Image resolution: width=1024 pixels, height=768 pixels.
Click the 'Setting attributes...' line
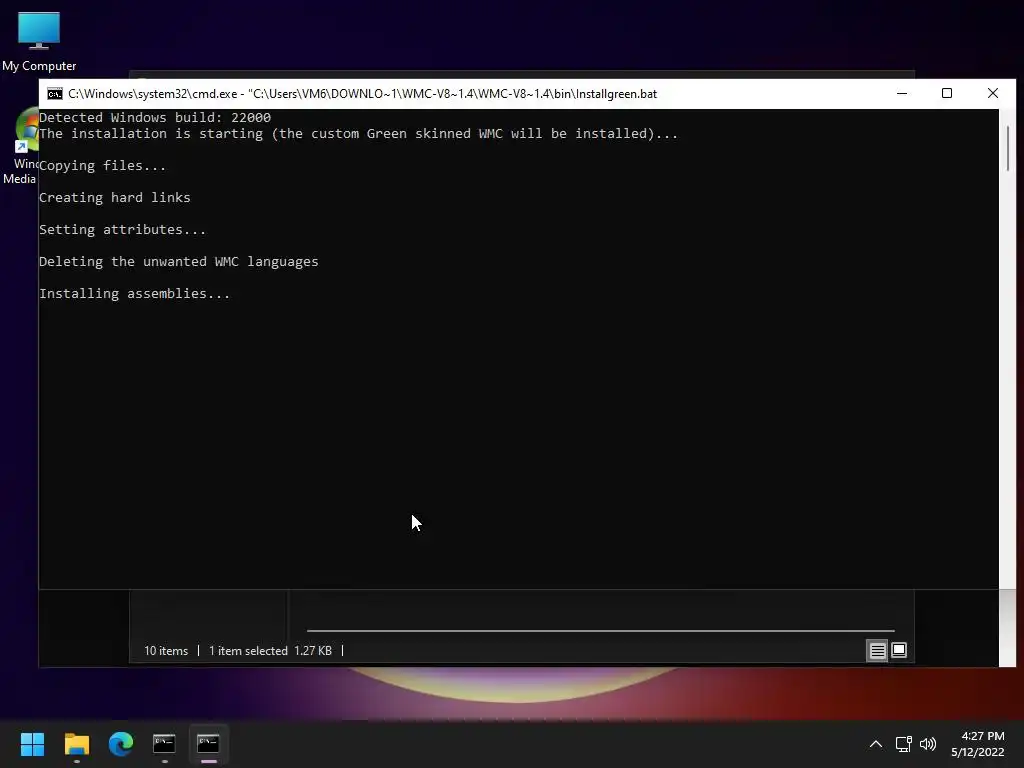tap(123, 230)
